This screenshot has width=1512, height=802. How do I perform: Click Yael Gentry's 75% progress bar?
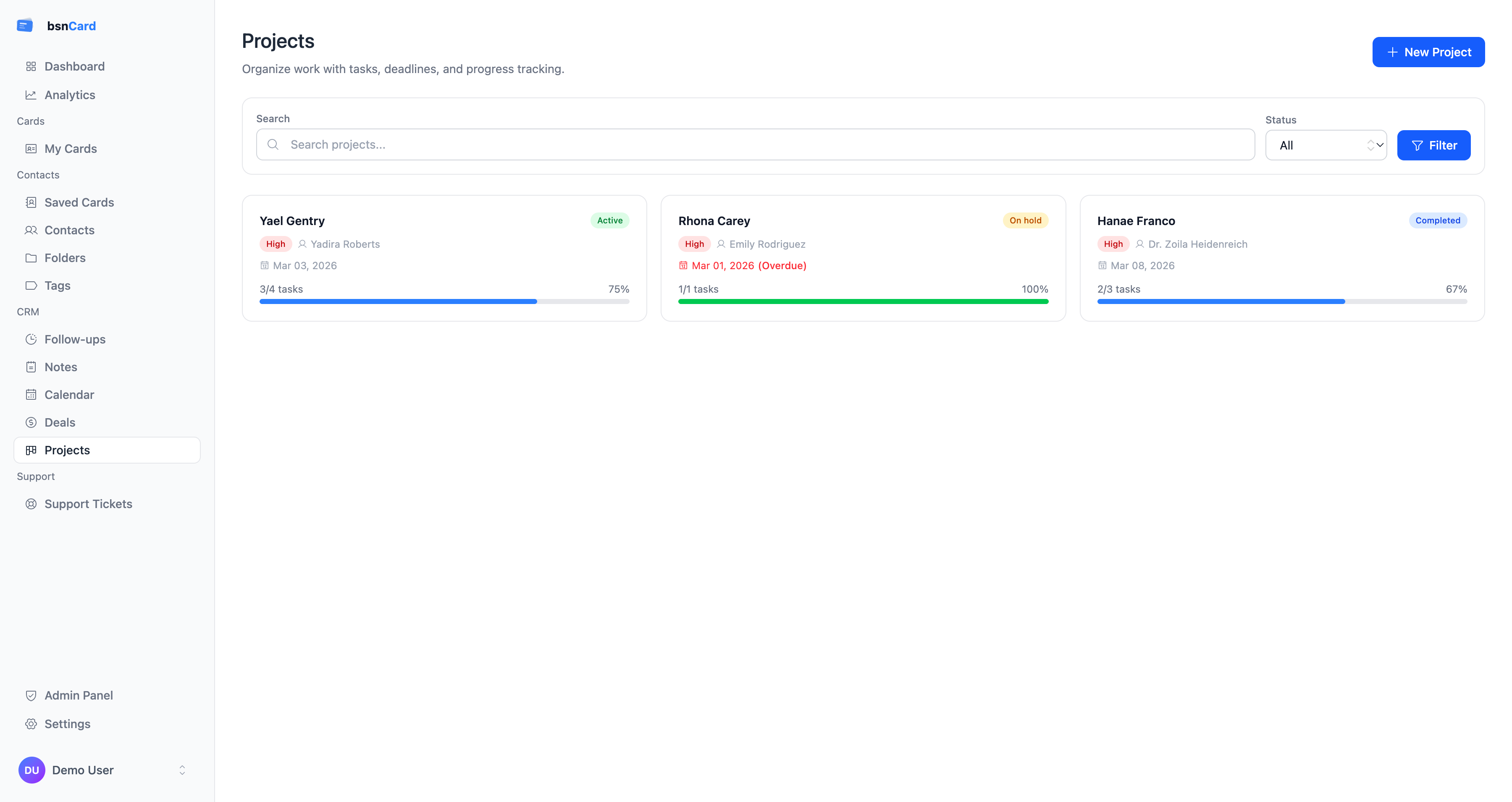coord(444,301)
